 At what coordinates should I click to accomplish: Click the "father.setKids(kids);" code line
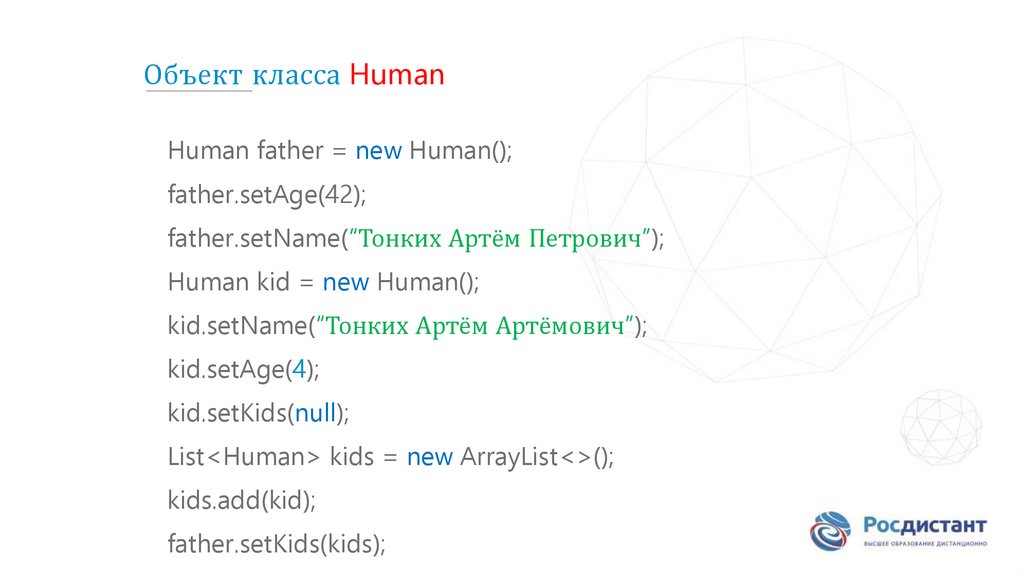[276, 544]
